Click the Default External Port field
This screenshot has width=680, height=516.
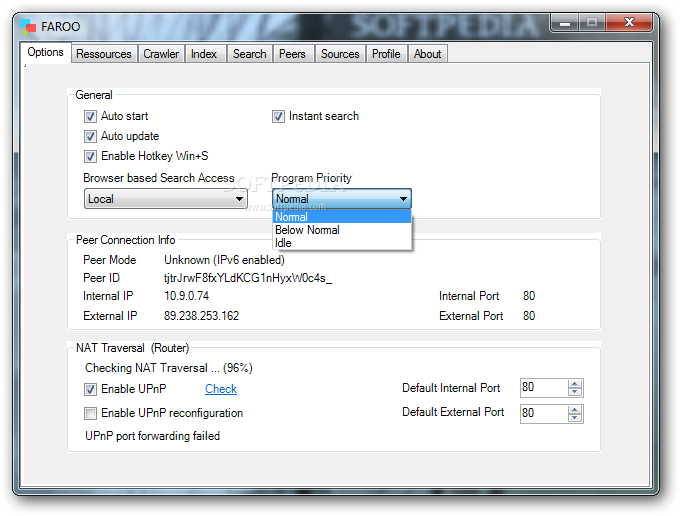pos(544,414)
